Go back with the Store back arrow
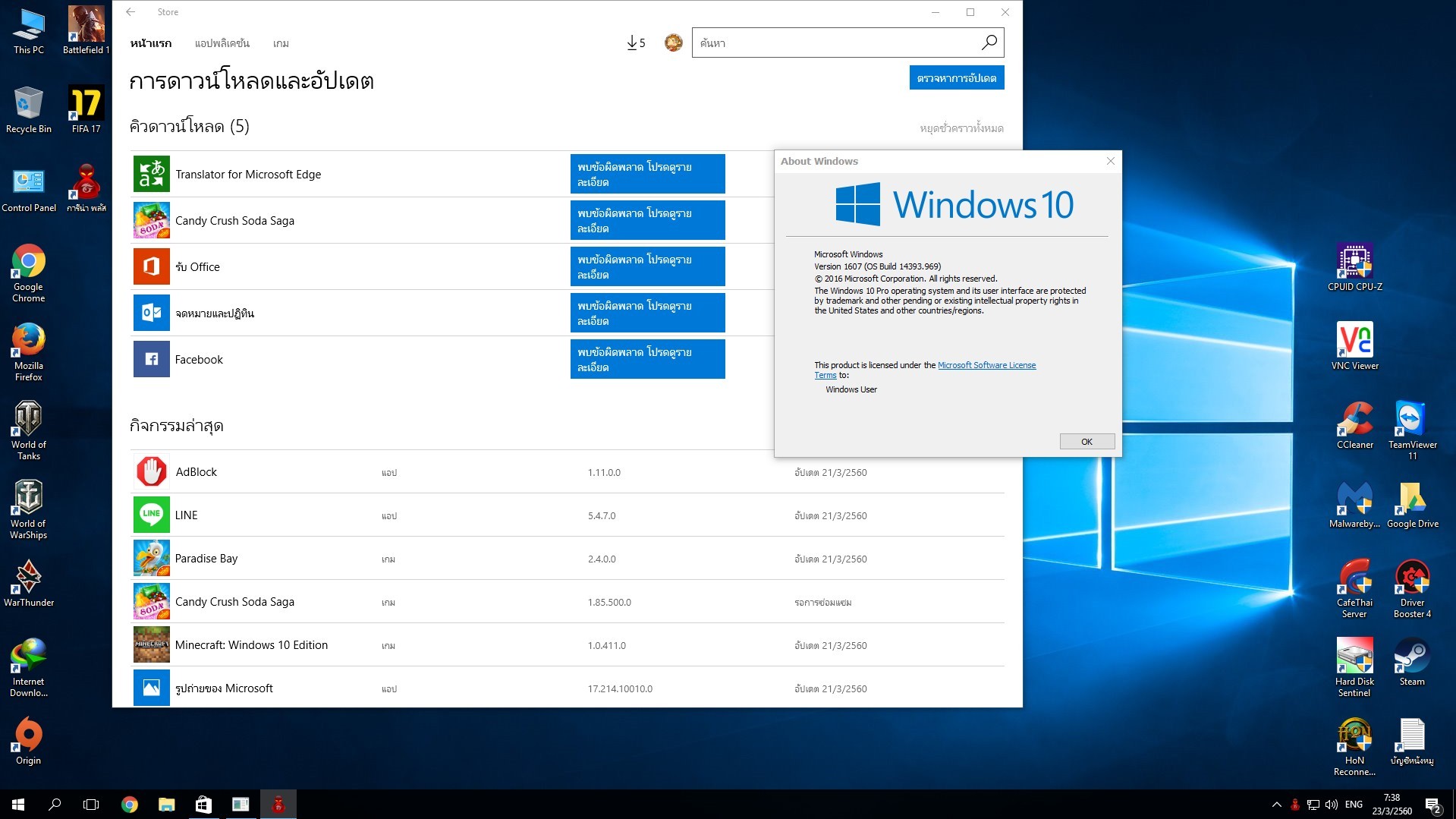Screen dimensions: 1456x819 pyautogui.click(x=131, y=12)
